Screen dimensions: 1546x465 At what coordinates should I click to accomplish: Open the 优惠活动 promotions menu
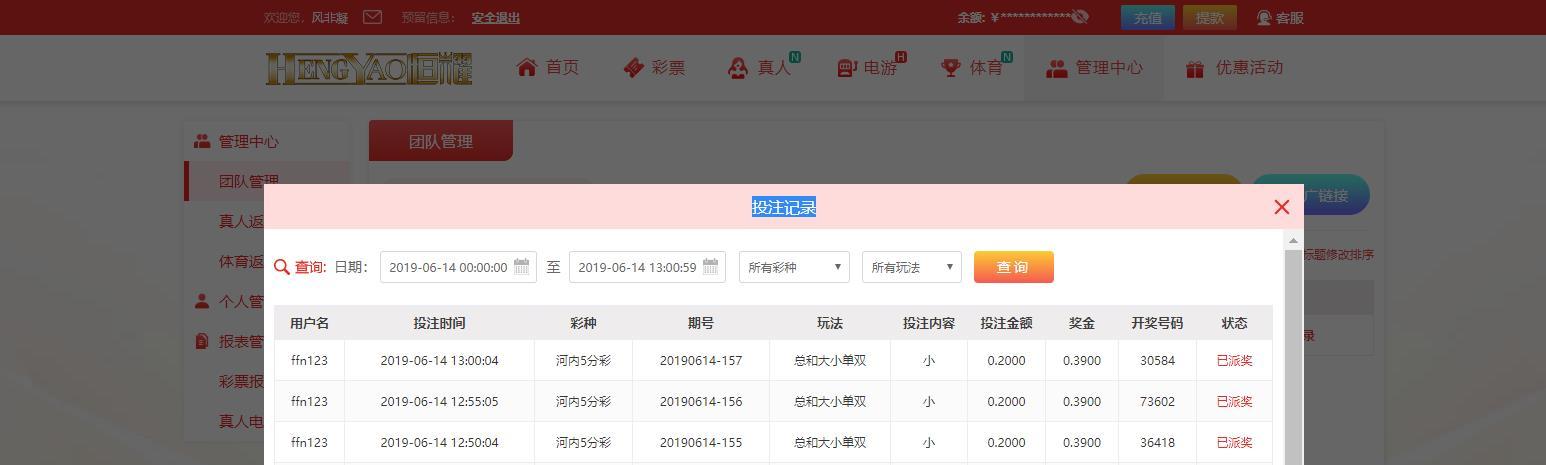pyautogui.click(x=1234, y=68)
